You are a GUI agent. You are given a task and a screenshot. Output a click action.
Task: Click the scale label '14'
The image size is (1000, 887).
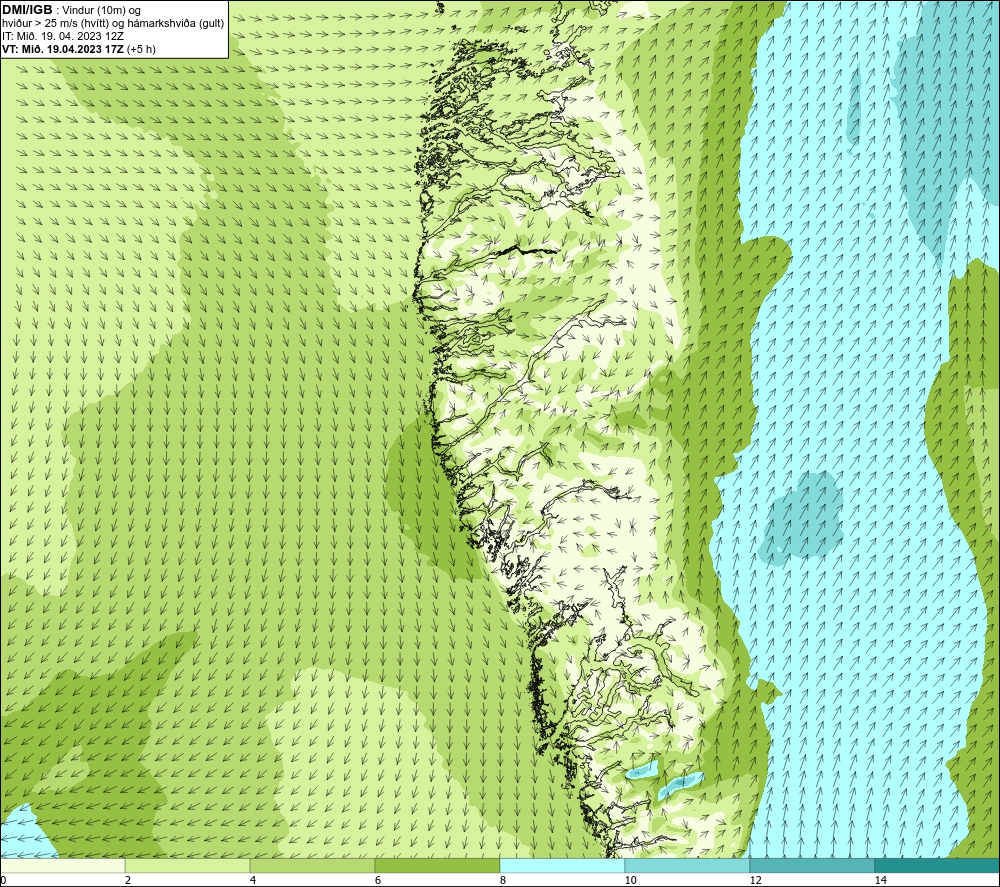click(x=881, y=880)
